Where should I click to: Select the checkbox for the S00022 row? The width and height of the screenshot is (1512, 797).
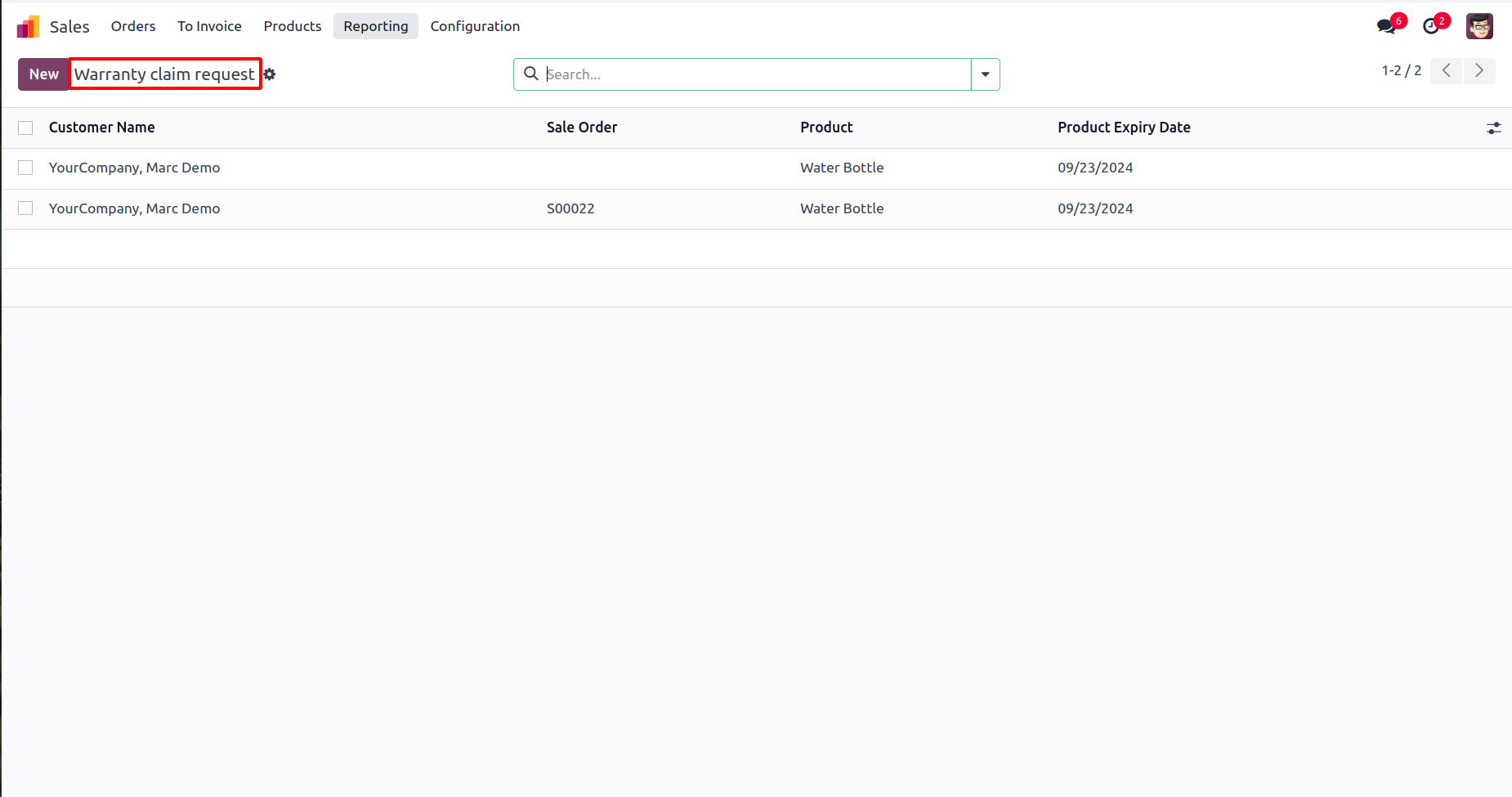point(25,208)
